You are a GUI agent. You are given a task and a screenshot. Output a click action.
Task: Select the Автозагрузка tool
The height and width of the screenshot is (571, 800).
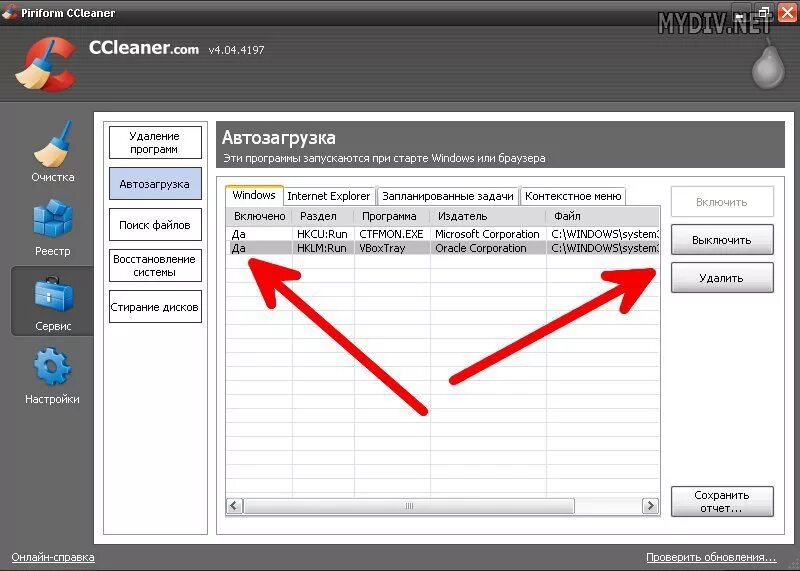click(x=155, y=184)
